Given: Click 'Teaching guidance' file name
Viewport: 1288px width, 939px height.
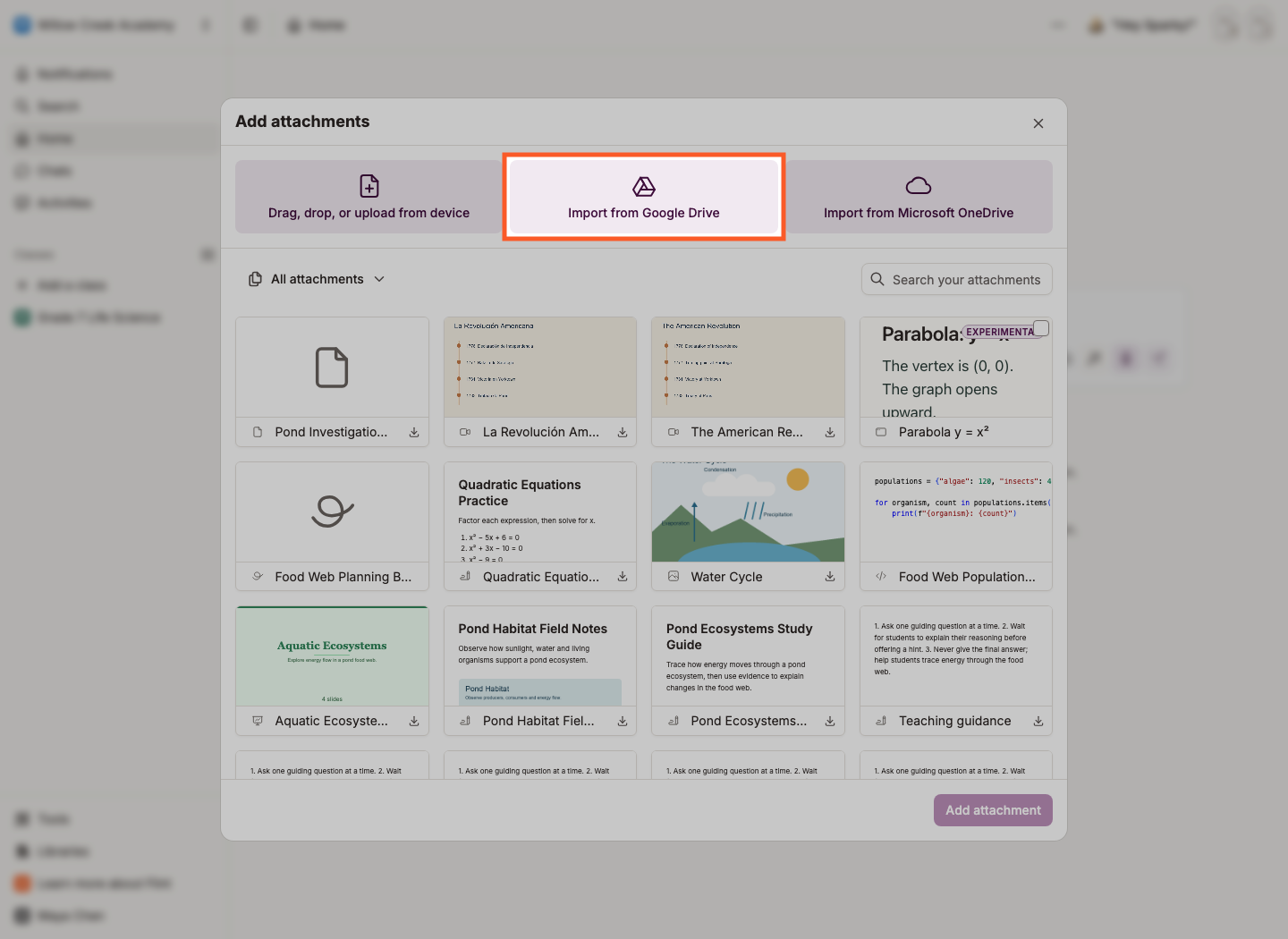Looking at the screenshot, I should [x=954, y=721].
